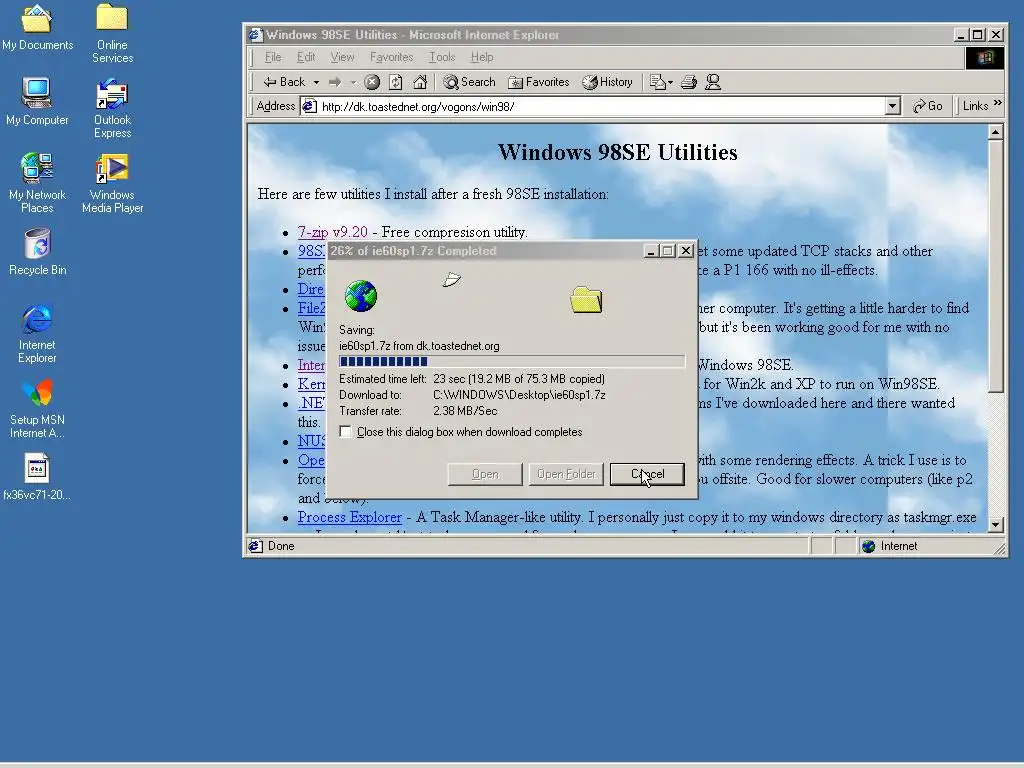1024x768 pixels.
Task: Click the globe icon in download dialog
Action: 360,296
